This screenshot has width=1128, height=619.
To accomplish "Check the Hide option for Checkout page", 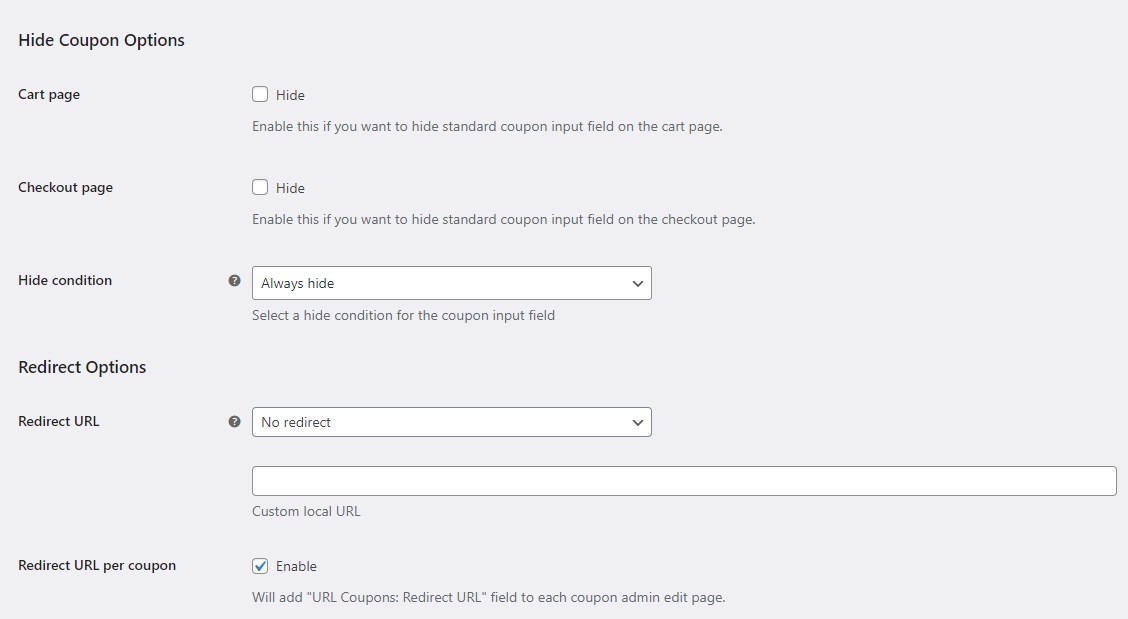I will coord(260,187).
